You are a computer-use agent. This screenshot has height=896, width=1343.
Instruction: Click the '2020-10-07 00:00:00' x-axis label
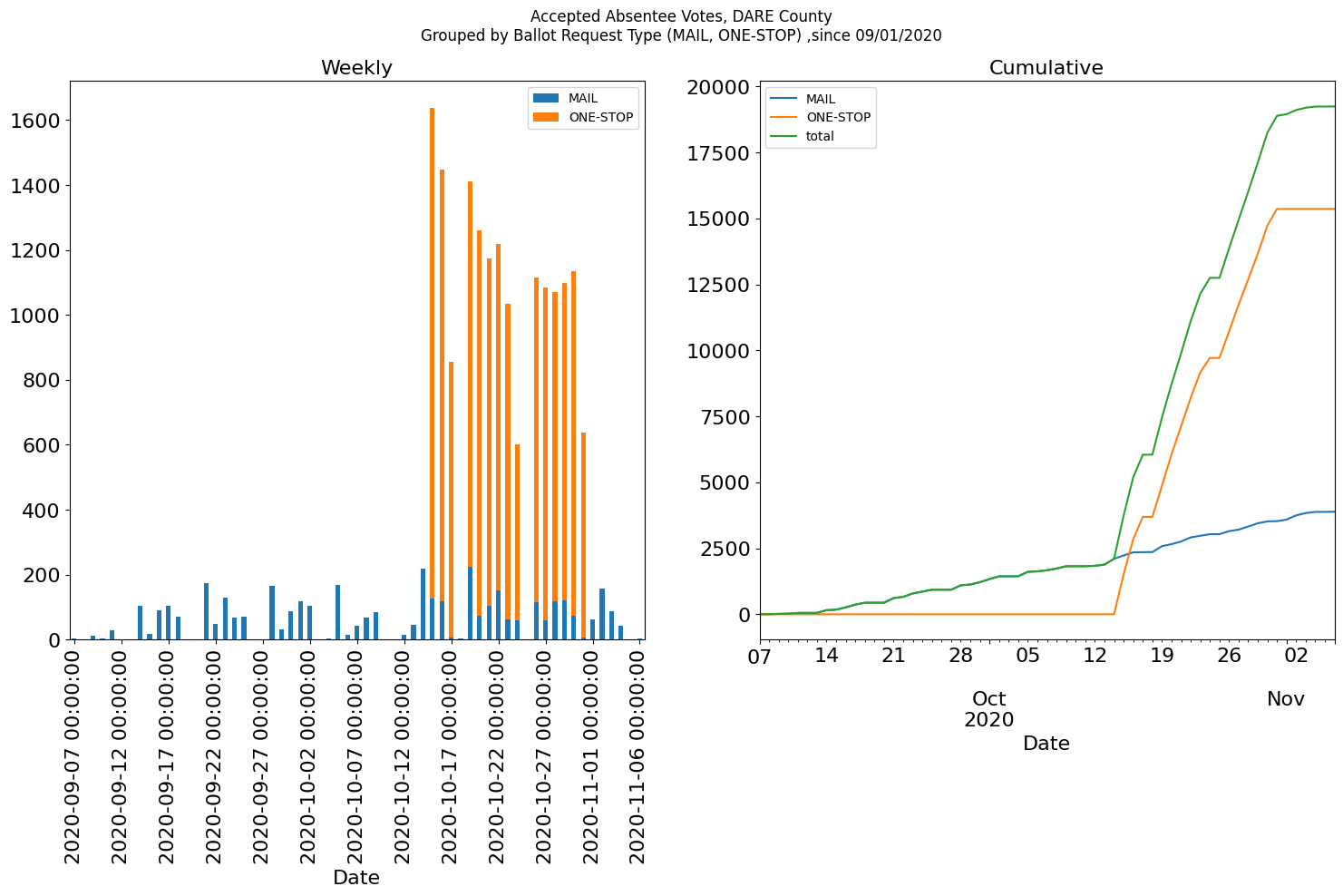coord(355,755)
